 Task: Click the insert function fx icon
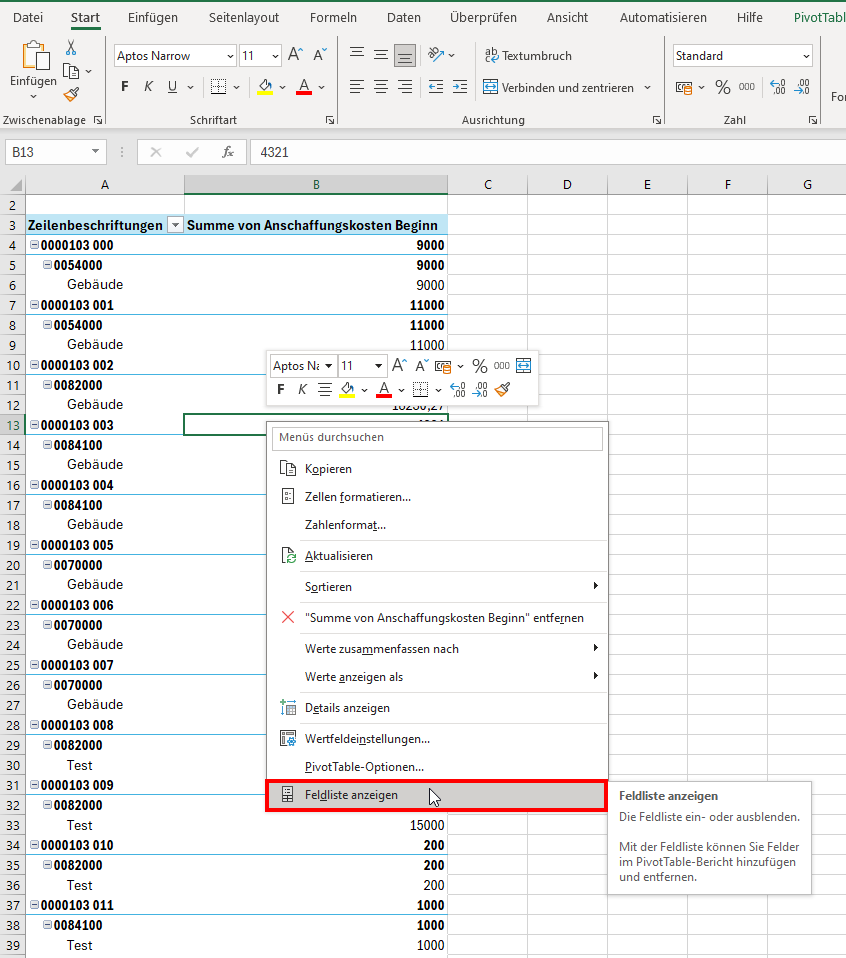228,152
